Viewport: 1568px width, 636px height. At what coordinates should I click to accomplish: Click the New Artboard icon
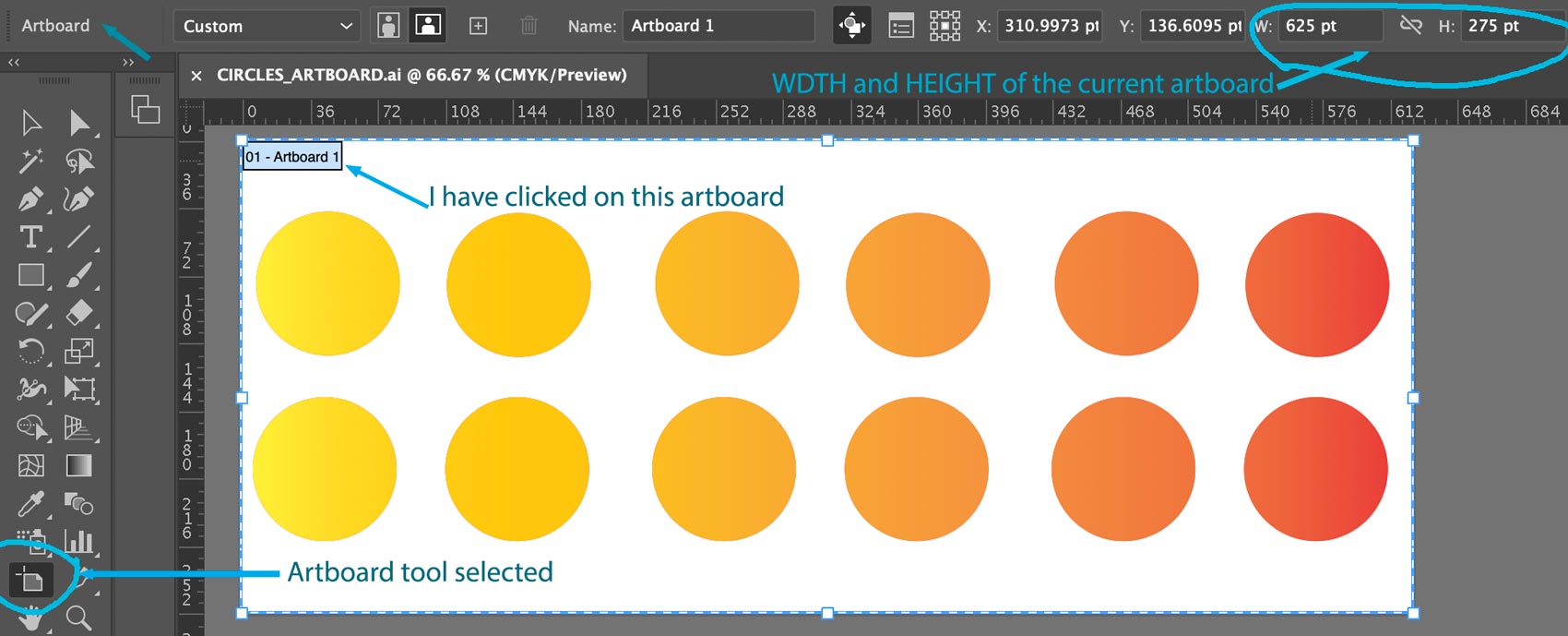[x=478, y=26]
